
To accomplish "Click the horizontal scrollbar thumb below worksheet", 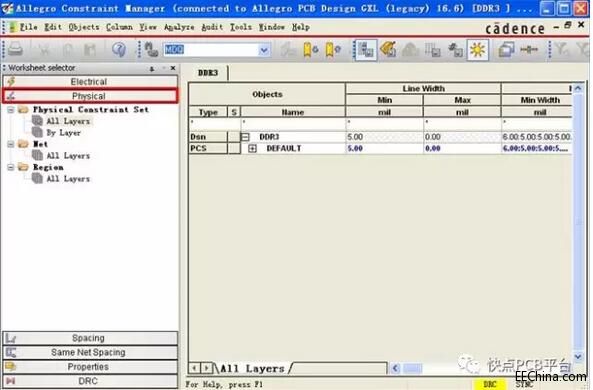I will pyautogui.click(x=413, y=368).
